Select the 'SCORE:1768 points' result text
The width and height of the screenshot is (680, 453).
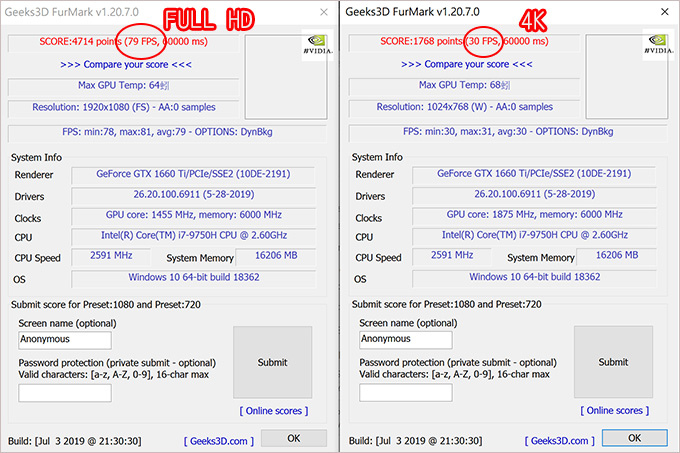[x=422, y=41]
